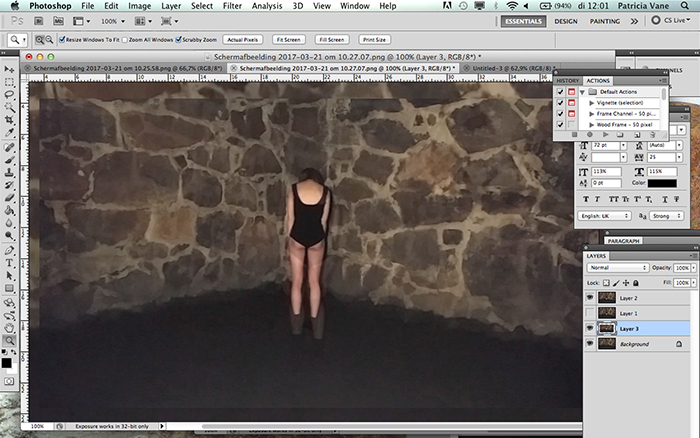Select the Eyedropper tool
Viewport: 700px width, 438px height.
point(9,133)
